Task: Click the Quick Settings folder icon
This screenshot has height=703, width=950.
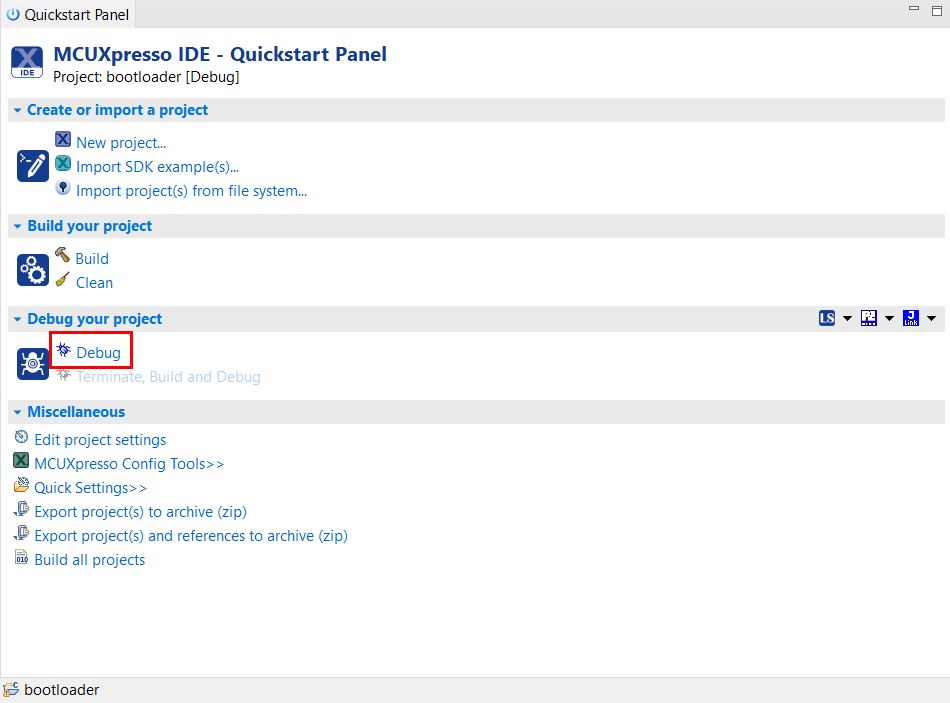Action: 22,486
